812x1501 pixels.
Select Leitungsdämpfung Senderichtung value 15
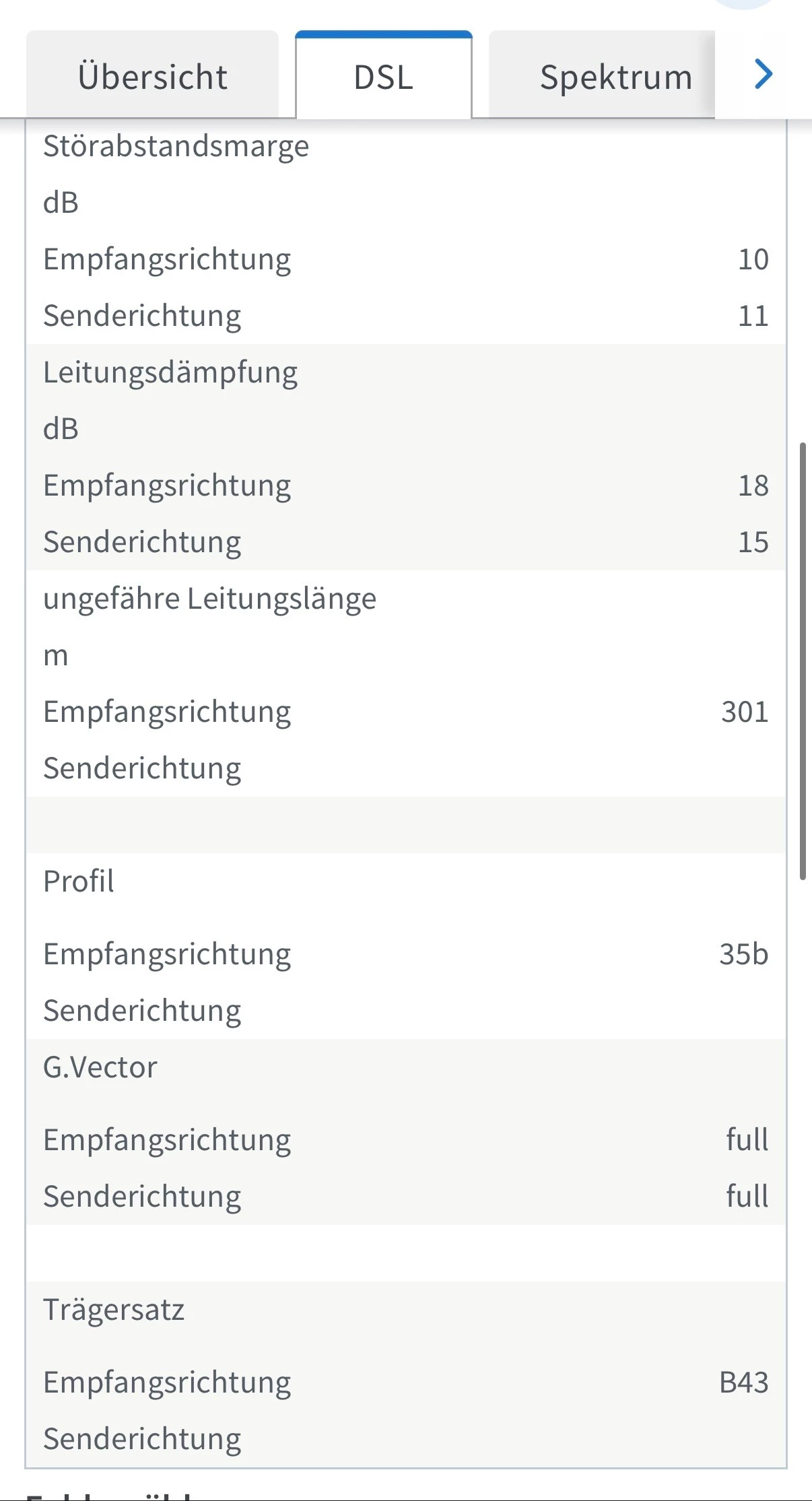tap(753, 542)
